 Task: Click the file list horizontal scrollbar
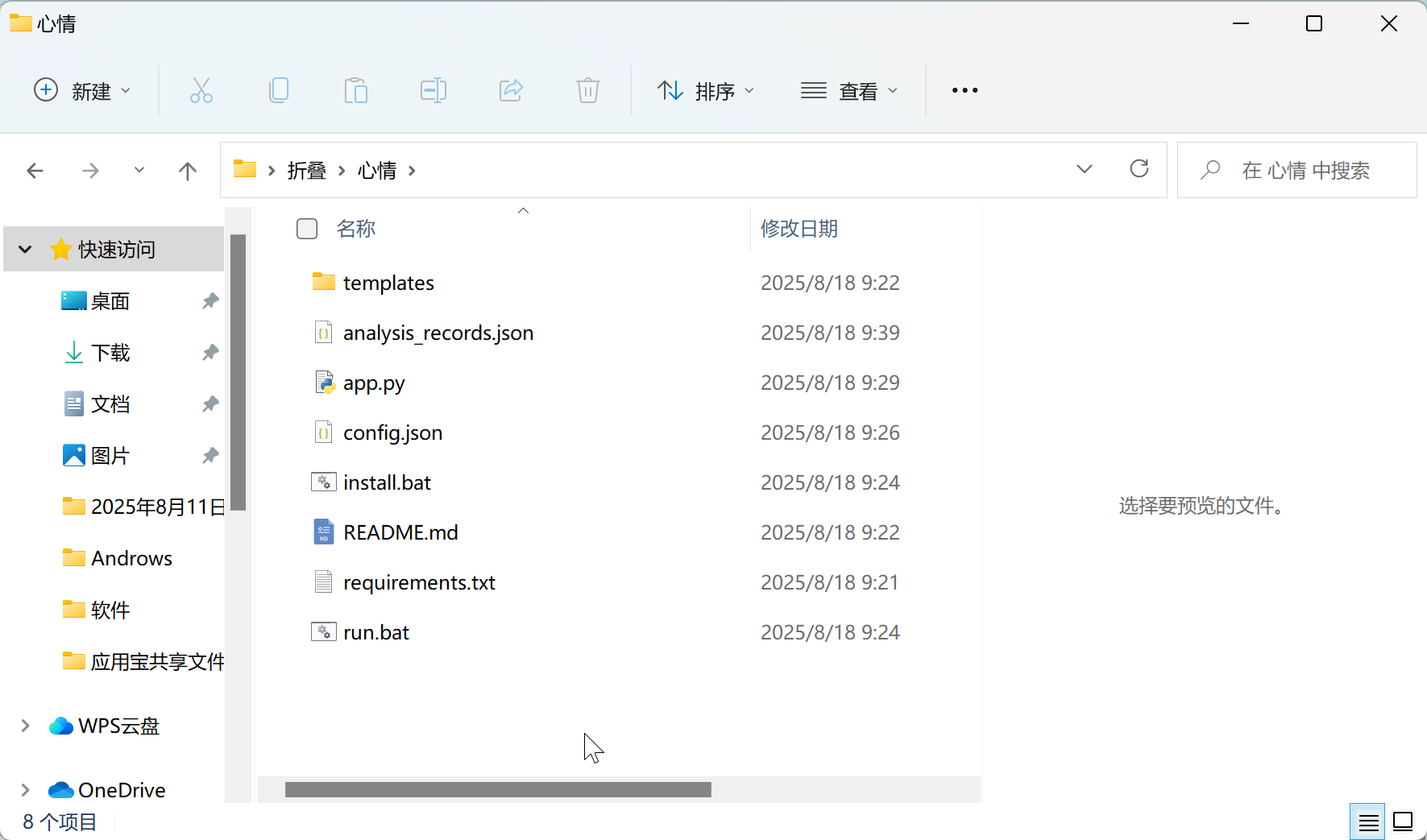498,789
